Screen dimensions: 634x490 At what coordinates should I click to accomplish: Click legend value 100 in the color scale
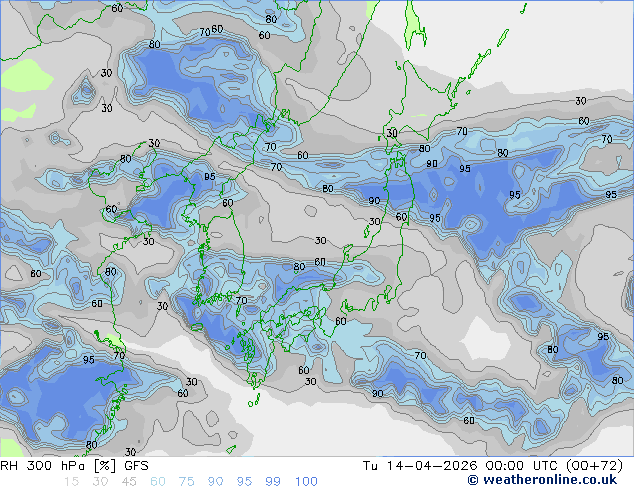click(x=306, y=482)
